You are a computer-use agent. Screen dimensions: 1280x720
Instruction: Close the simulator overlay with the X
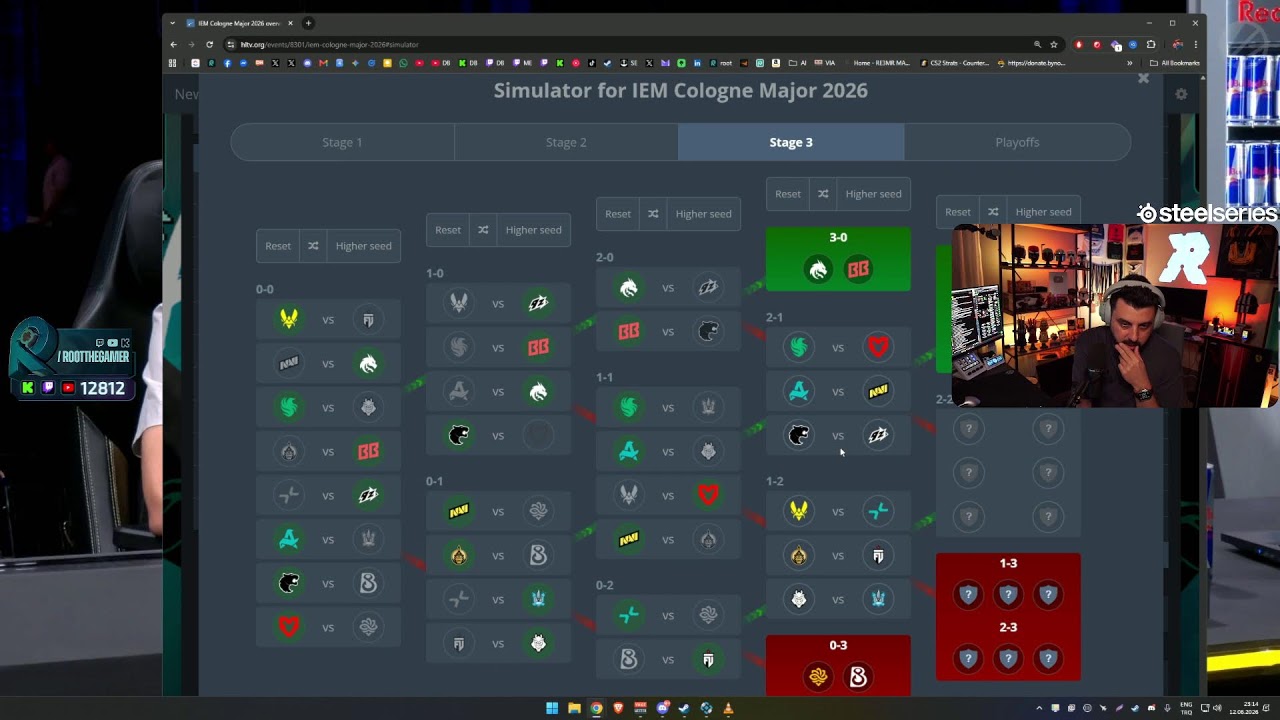1143,78
